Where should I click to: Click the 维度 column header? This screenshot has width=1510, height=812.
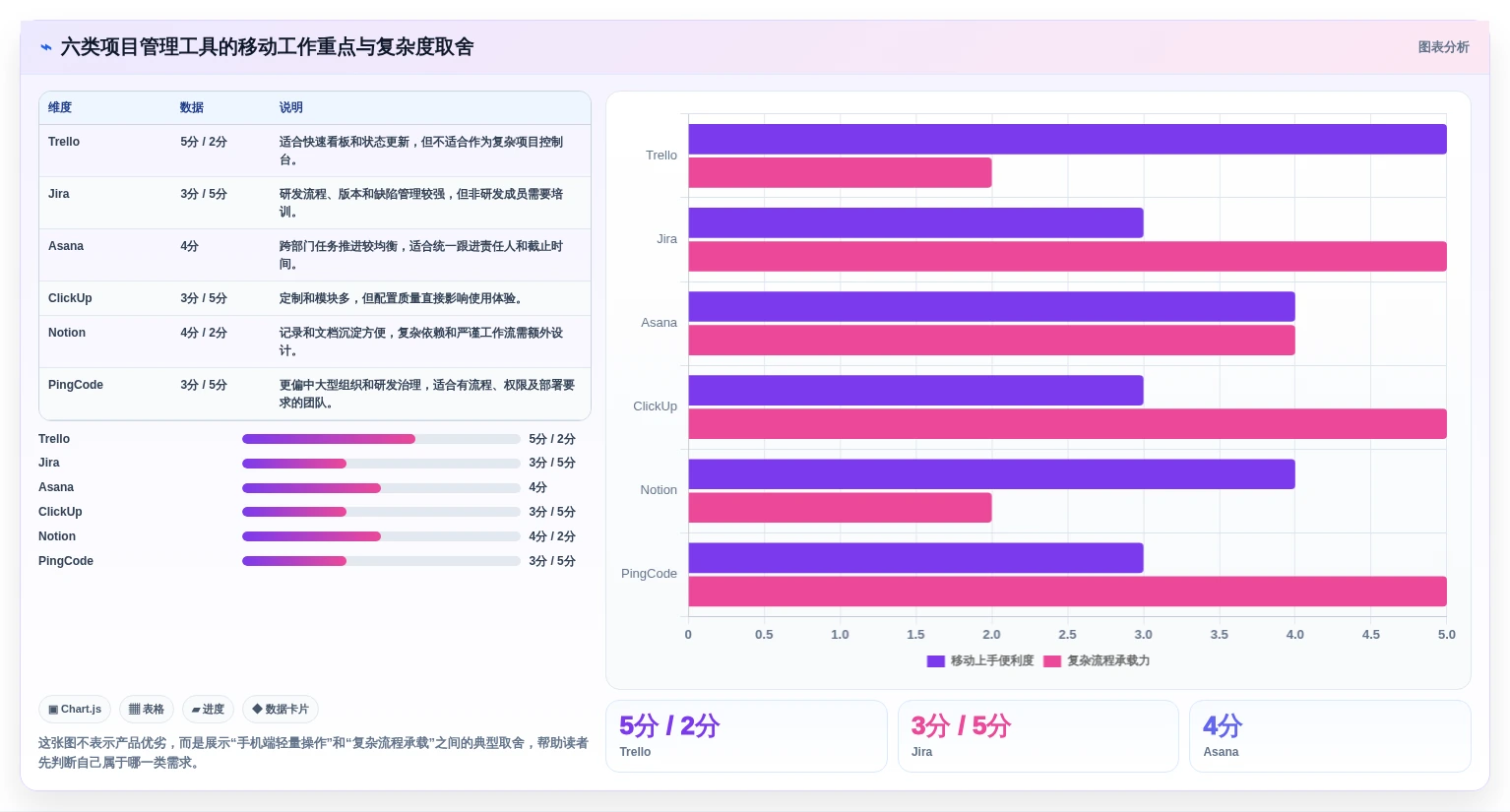click(x=60, y=107)
